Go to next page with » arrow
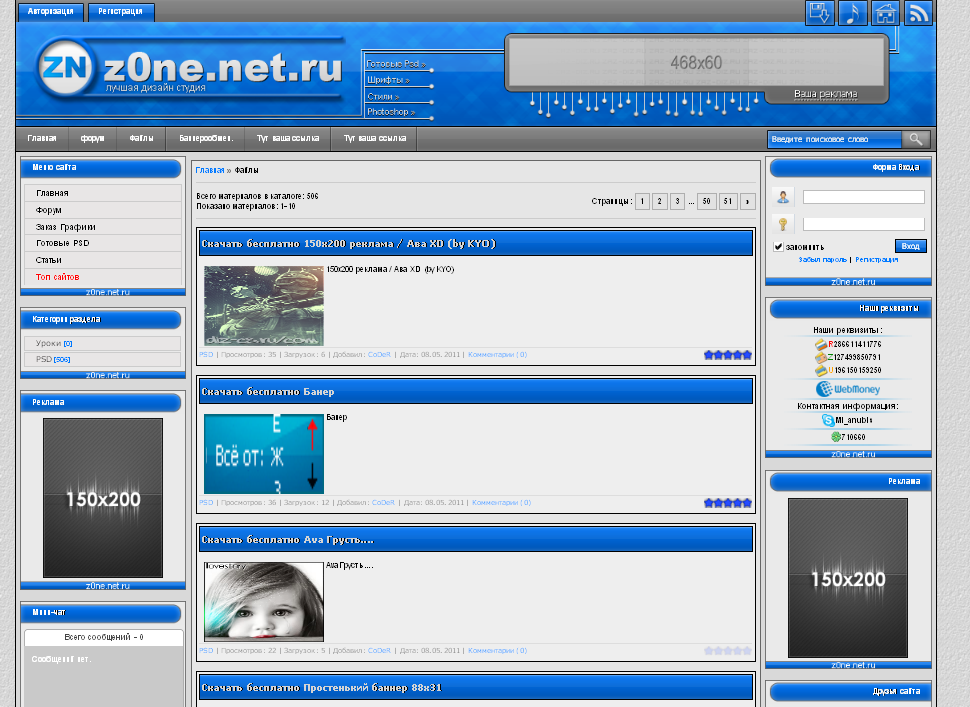Image resolution: width=970 pixels, height=707 pixels. [747, 201]
